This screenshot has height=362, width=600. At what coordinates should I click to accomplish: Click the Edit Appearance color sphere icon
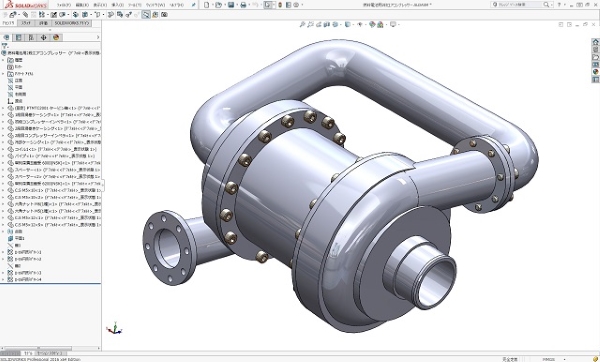(x=372, y=24)
